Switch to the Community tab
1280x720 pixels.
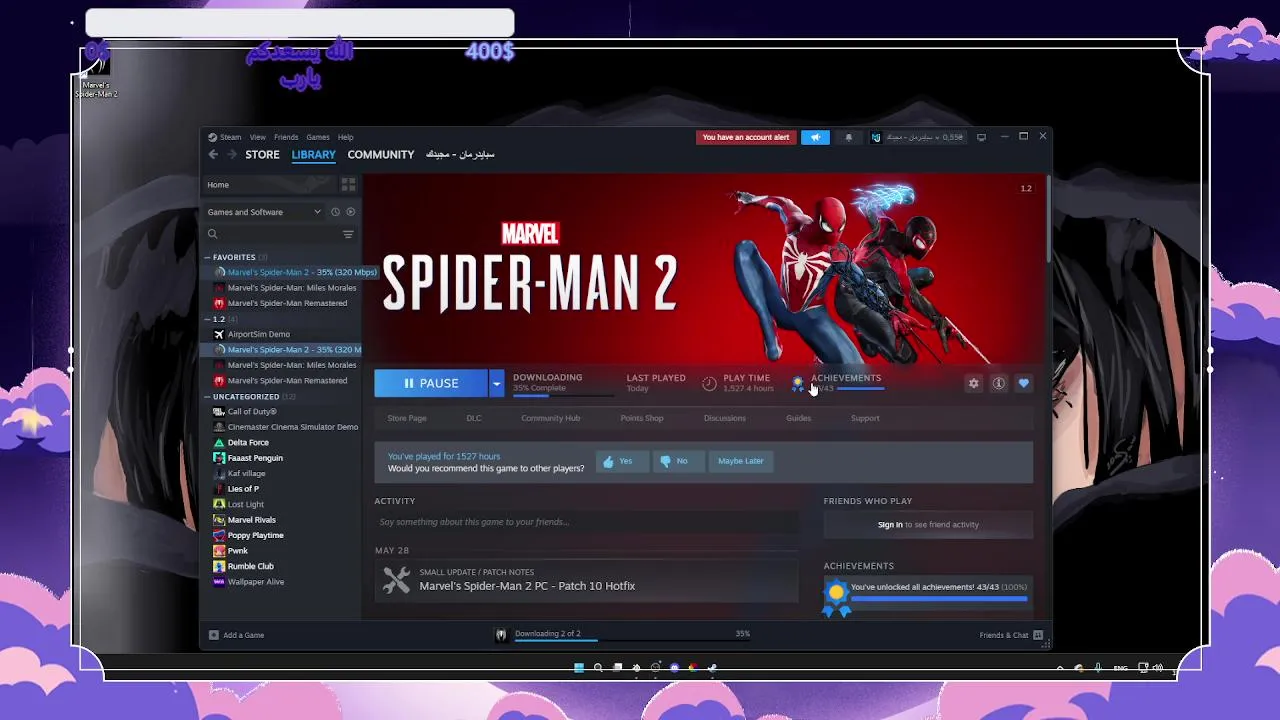point(380,155)
